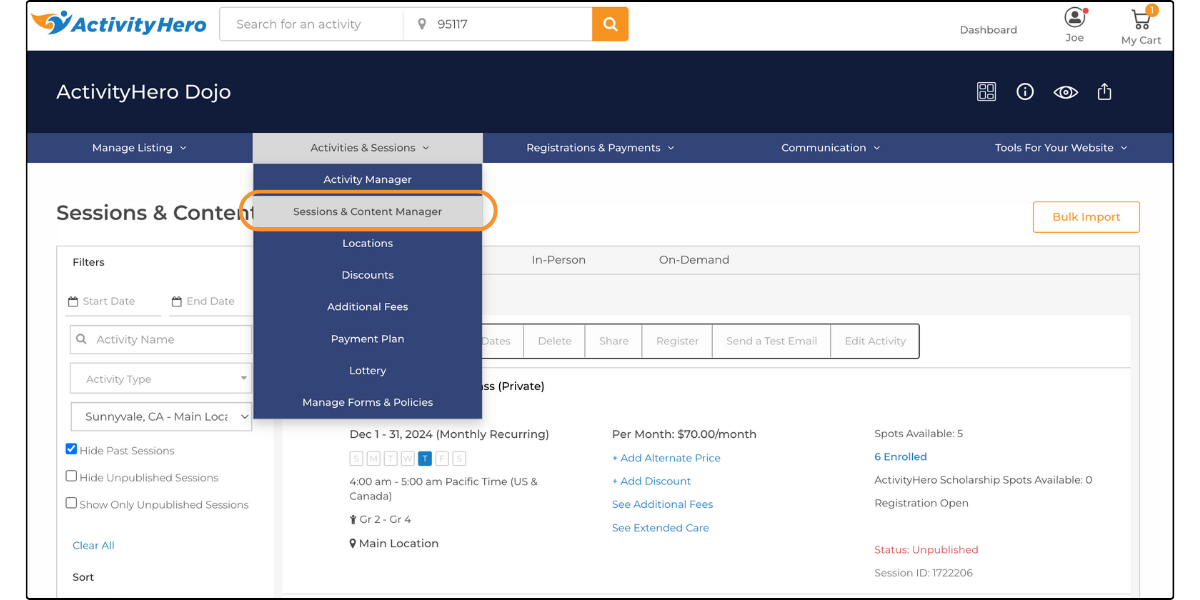Click the Bulk Import button
Image resolution: width=1200 pixels, height=600 pixels.
[x=1086, y=217]
